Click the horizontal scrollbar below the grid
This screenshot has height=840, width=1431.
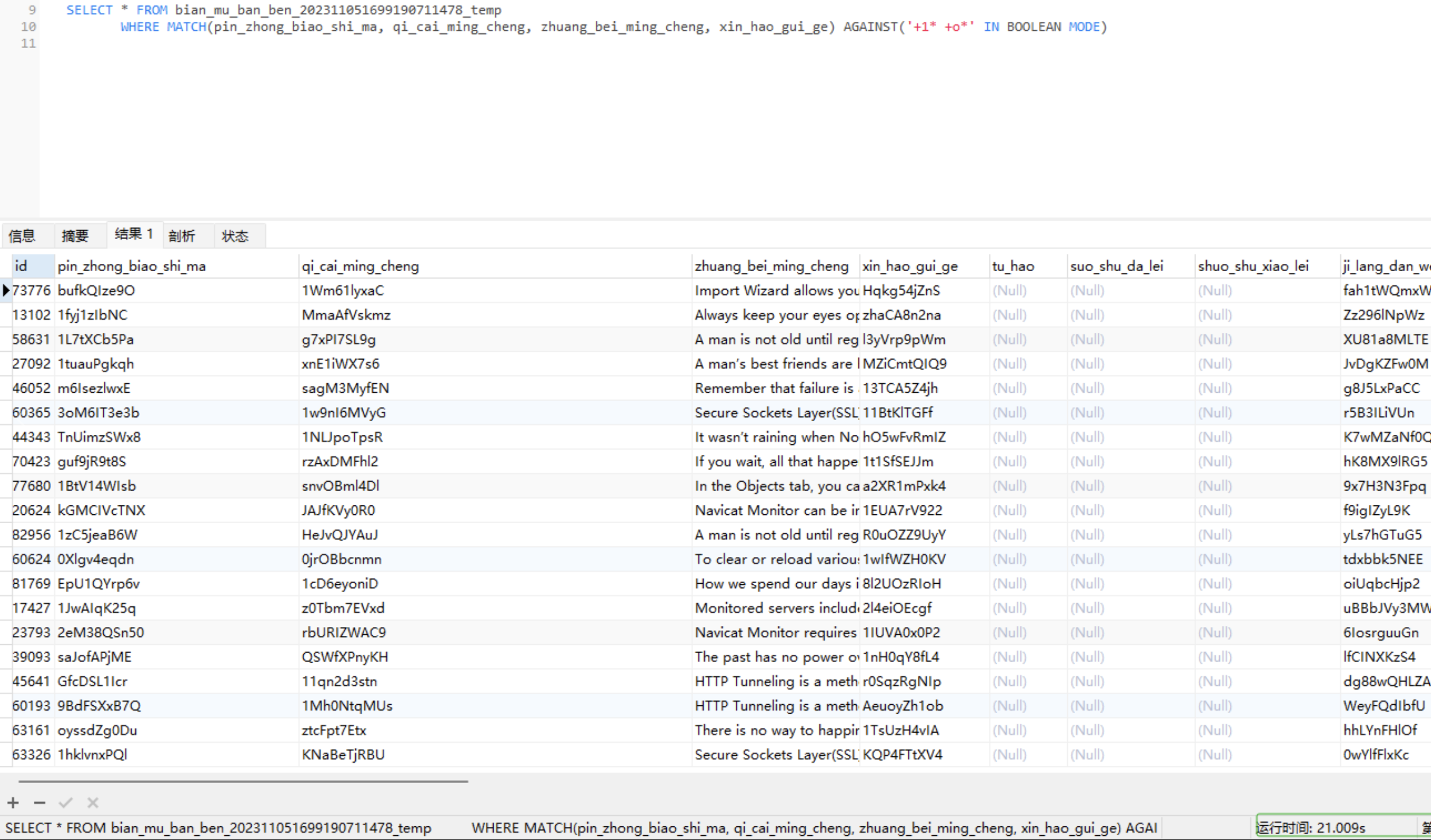pos(243,782)
